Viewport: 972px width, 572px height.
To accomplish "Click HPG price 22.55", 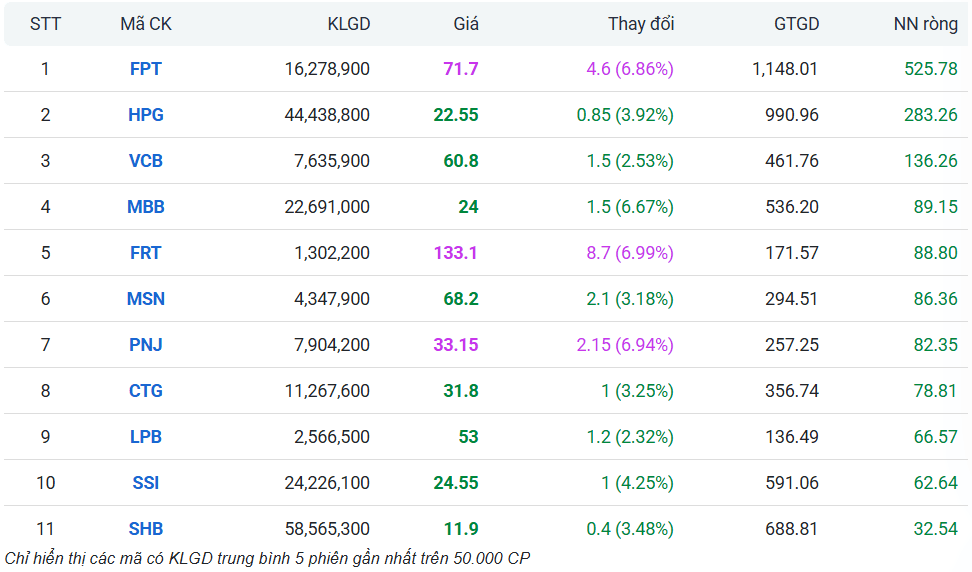I will [x=456, y=115].
